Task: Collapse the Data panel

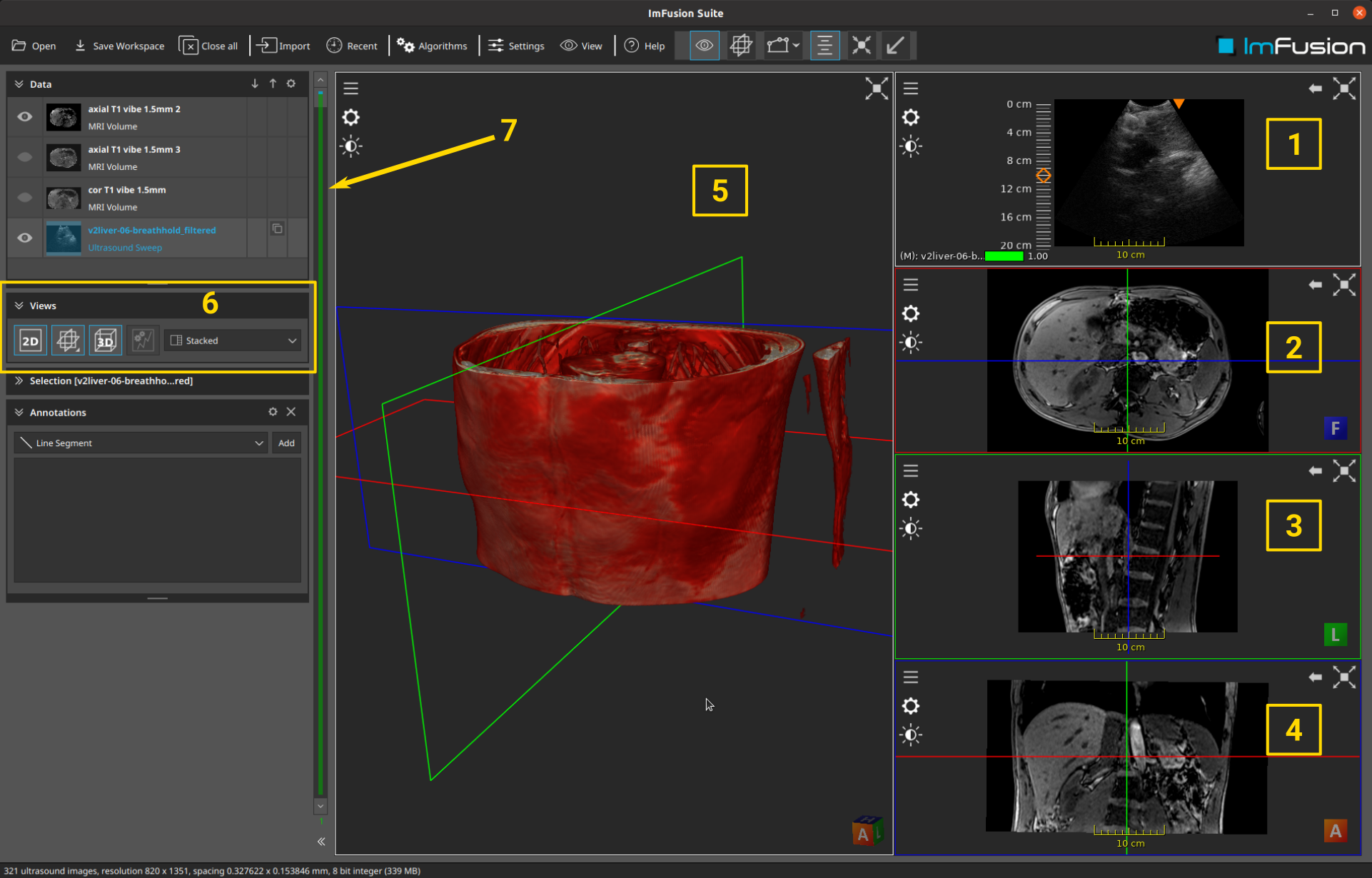Action: [19, 84]
